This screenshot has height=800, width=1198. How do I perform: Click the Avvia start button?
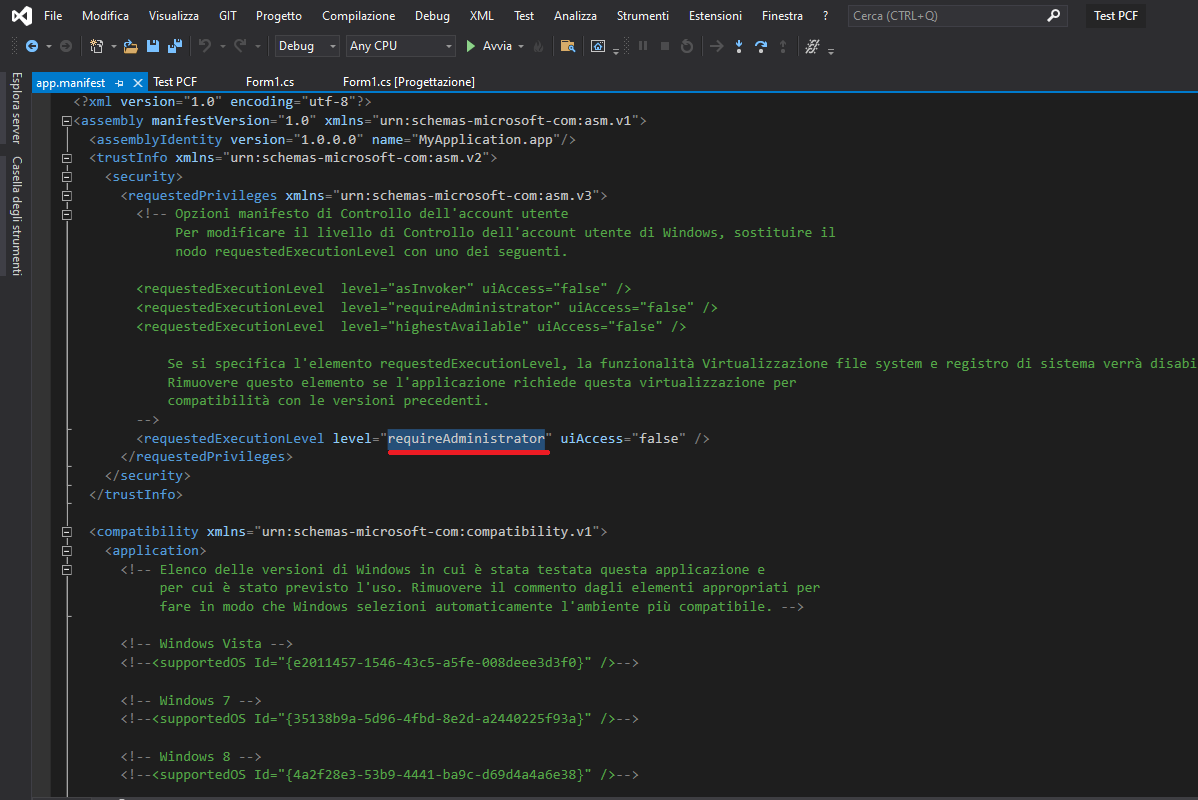tap(489, 46)
